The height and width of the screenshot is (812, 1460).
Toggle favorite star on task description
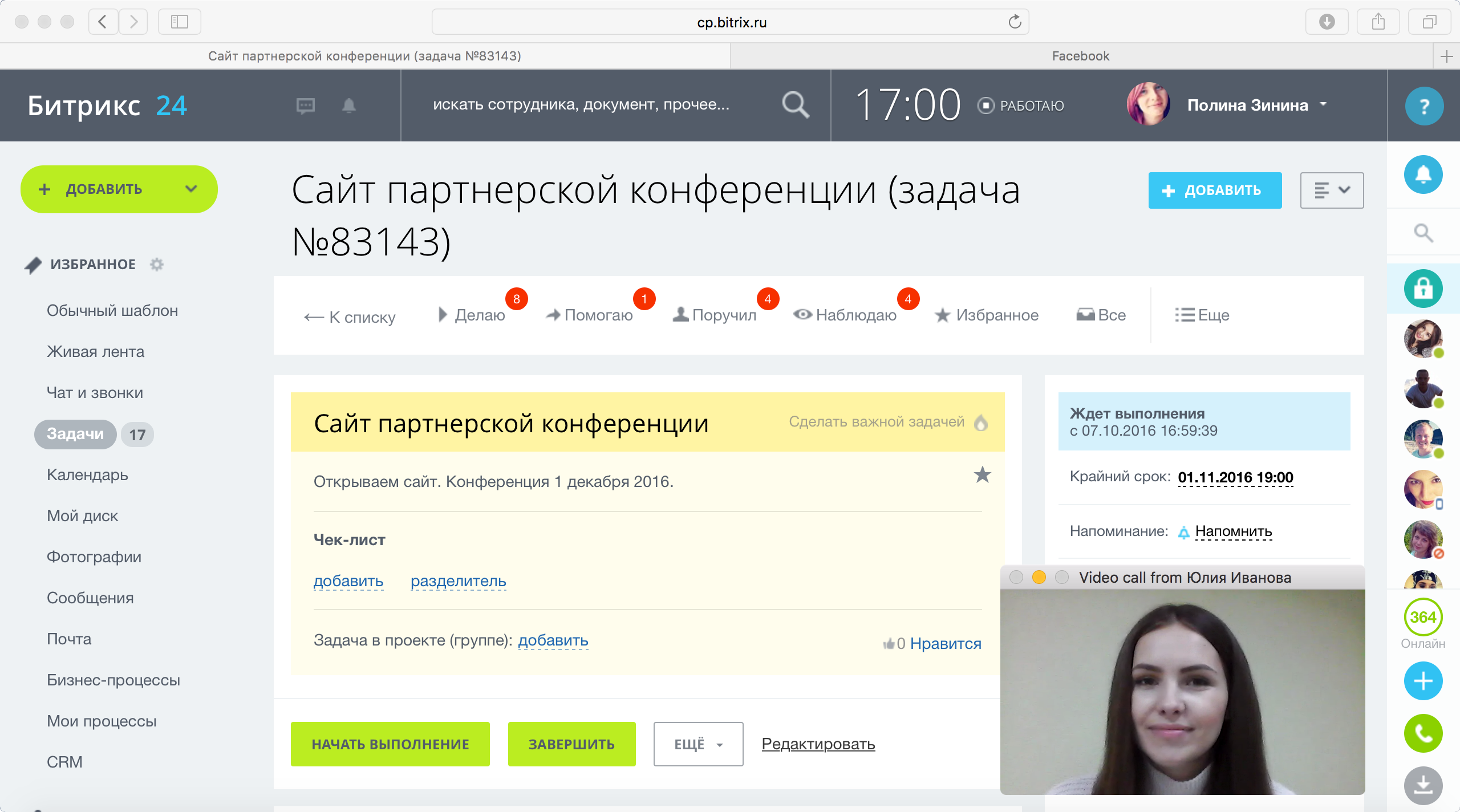(982, 475)
